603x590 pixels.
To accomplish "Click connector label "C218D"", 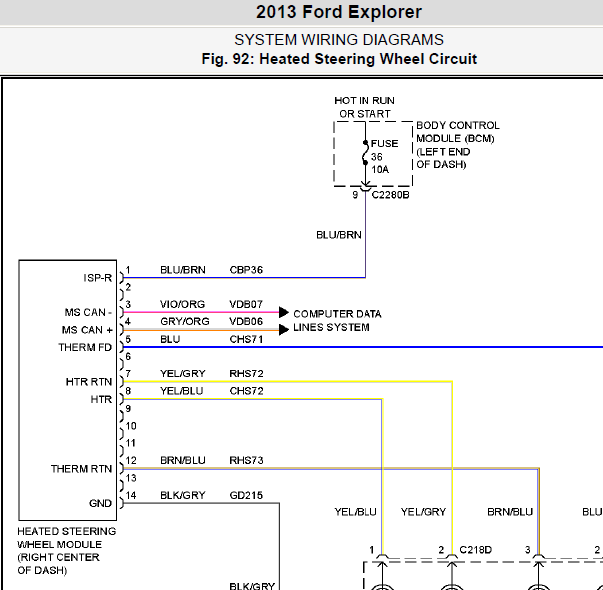I will pyautogui.click(x=475, y=550).
